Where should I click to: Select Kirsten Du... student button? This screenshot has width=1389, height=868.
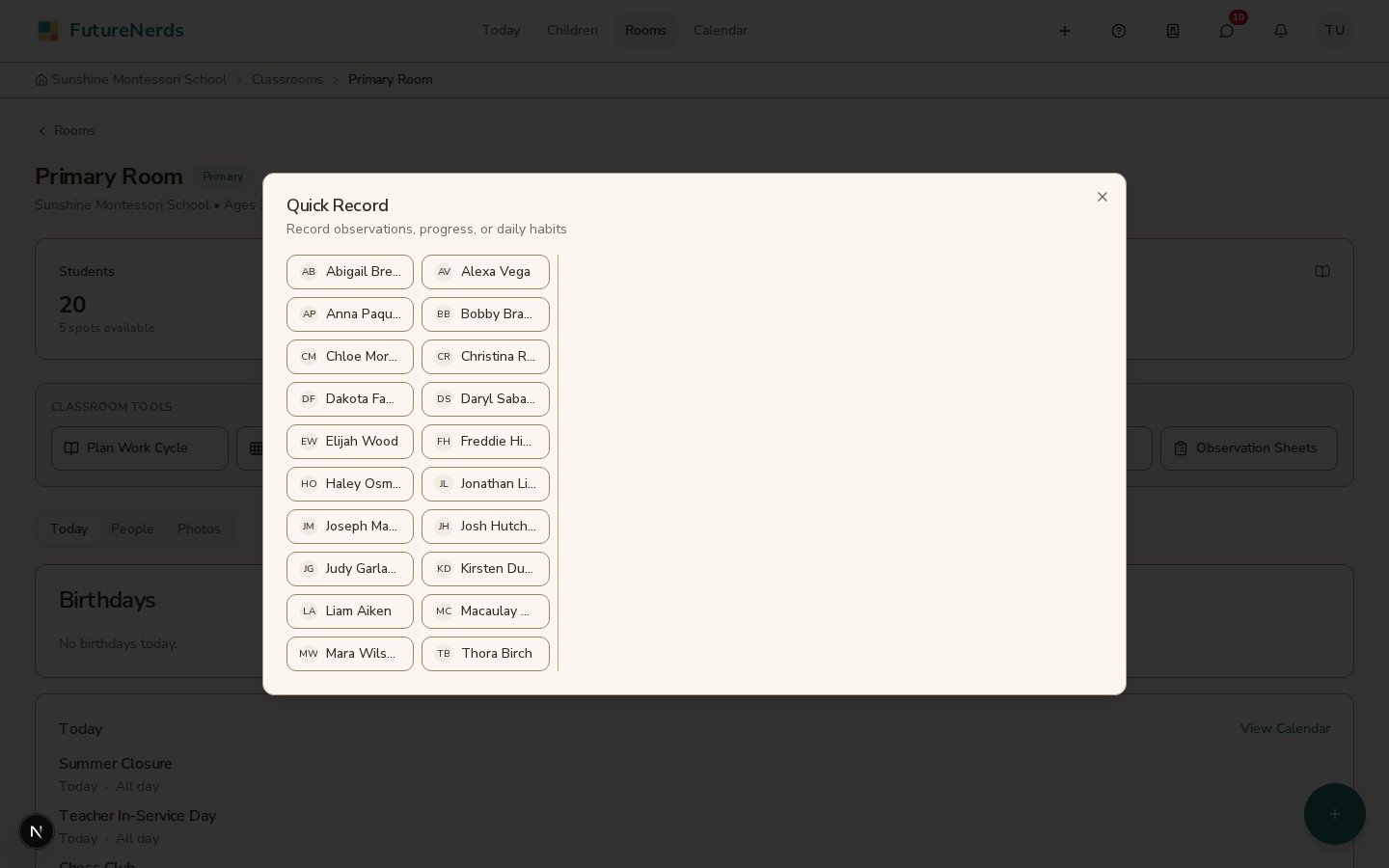pyautogui.click(x=485, y=569)
